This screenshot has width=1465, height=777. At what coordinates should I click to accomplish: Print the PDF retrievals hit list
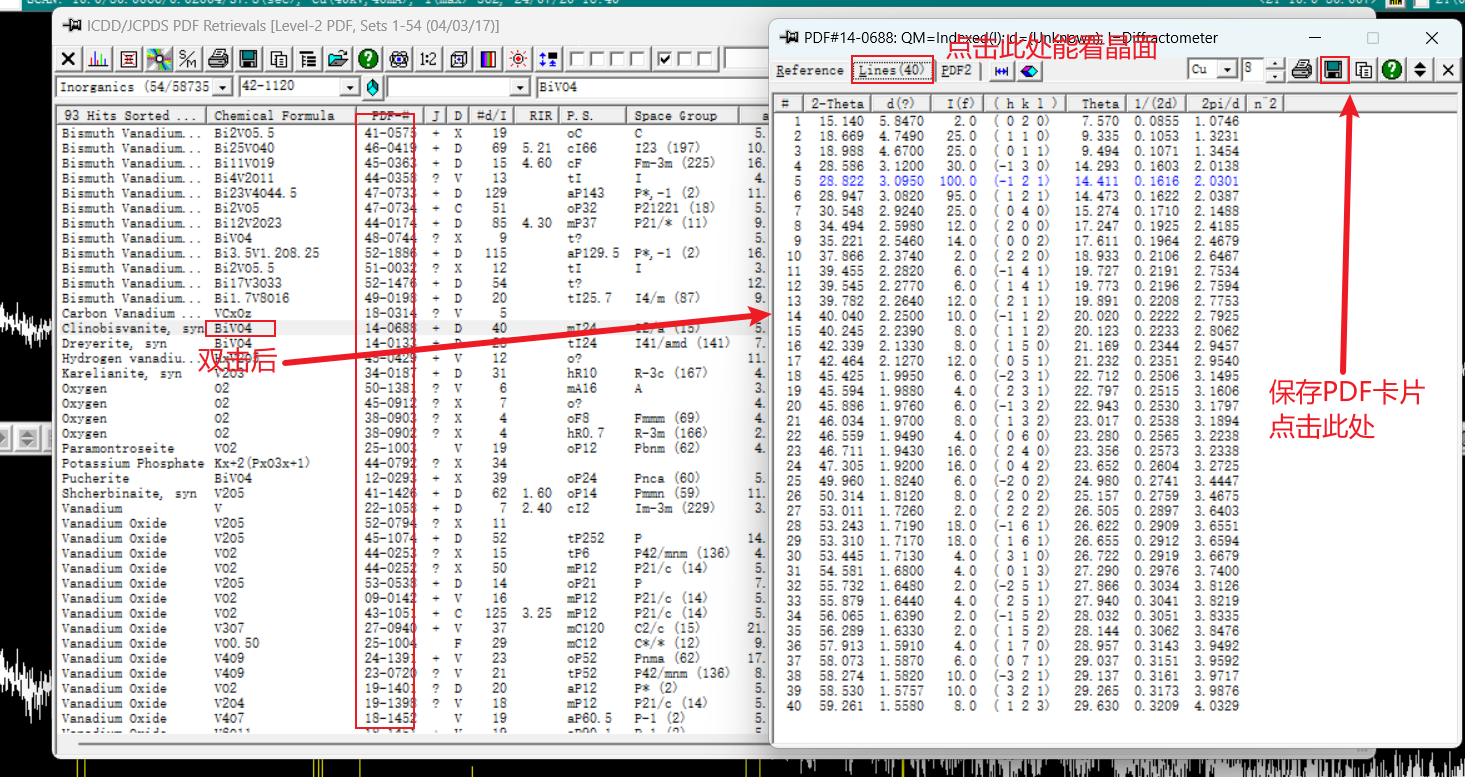pos(218,59)
